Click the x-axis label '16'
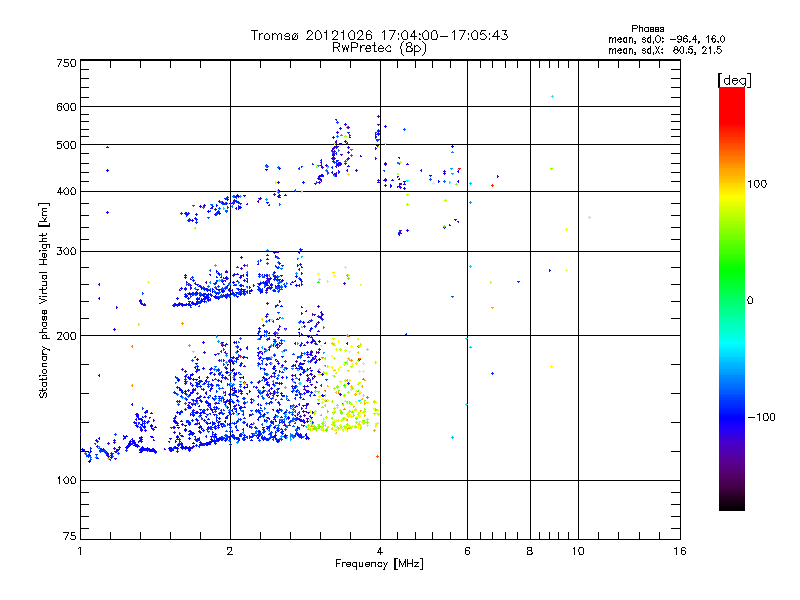This screenshot has height=600, width=800. (680, 551)
